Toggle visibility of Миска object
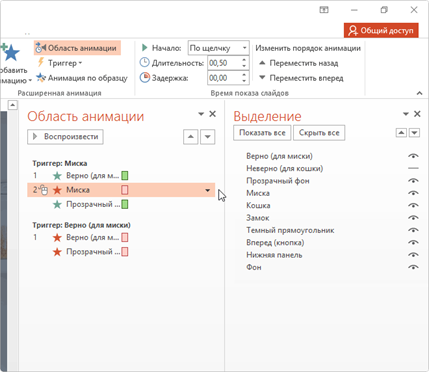 413,193
